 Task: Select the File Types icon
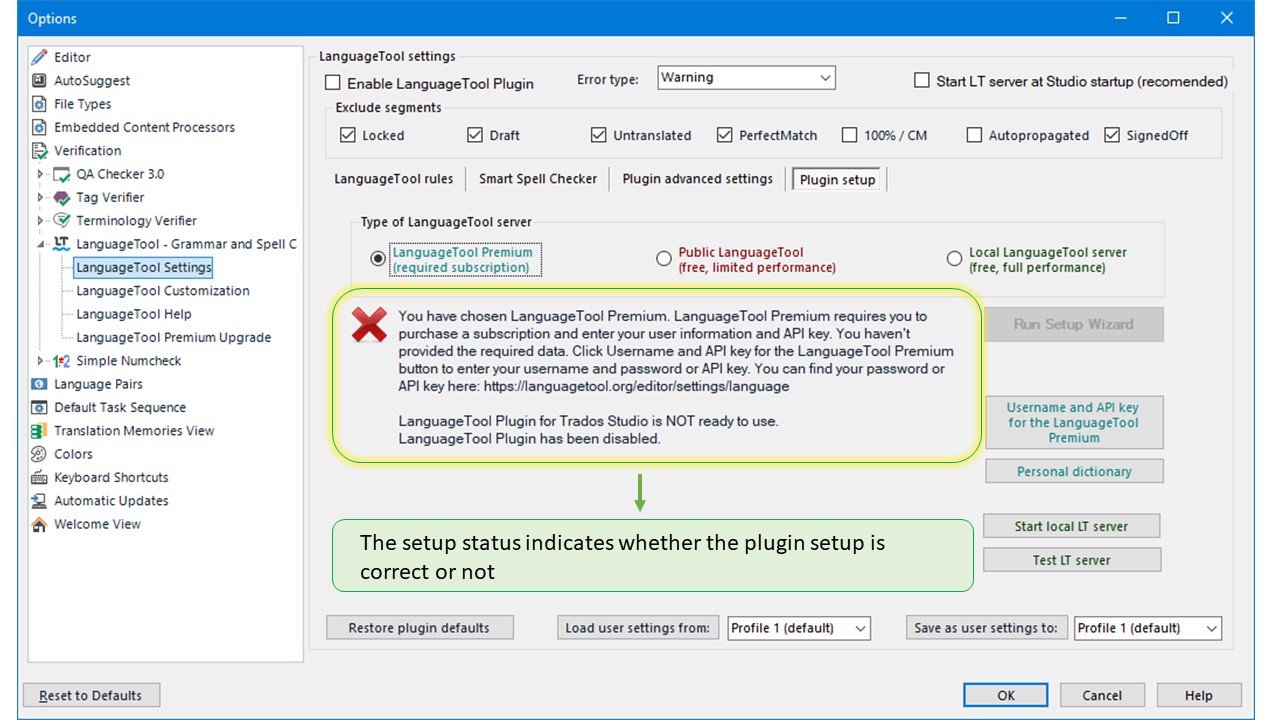point(39,104)
